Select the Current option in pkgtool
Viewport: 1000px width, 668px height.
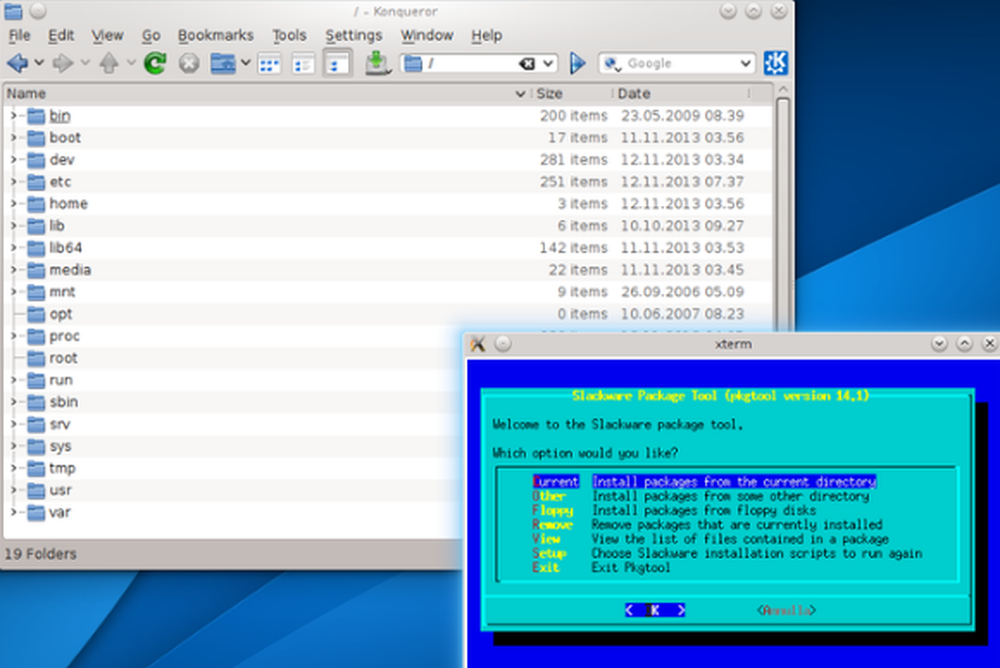tap(705, 482)
